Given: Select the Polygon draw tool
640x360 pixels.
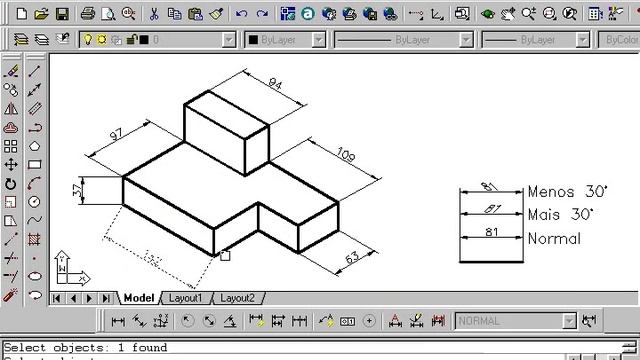Looking at the screenshot, I should [x=35, y=146].
